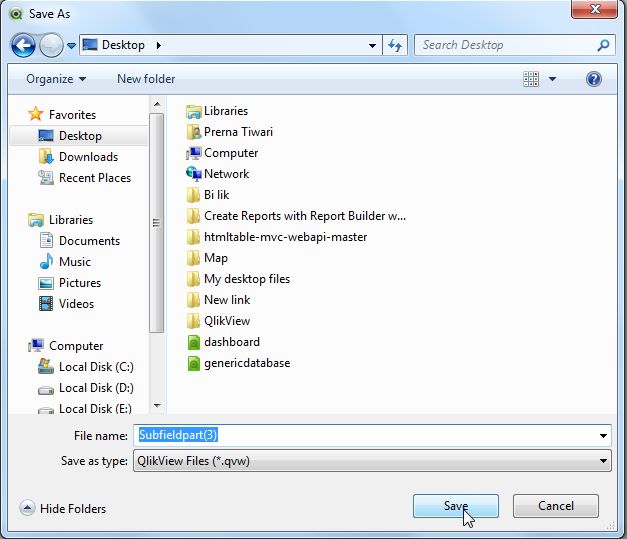
Task: Close the Save As dialog
Action: point(595,9)
